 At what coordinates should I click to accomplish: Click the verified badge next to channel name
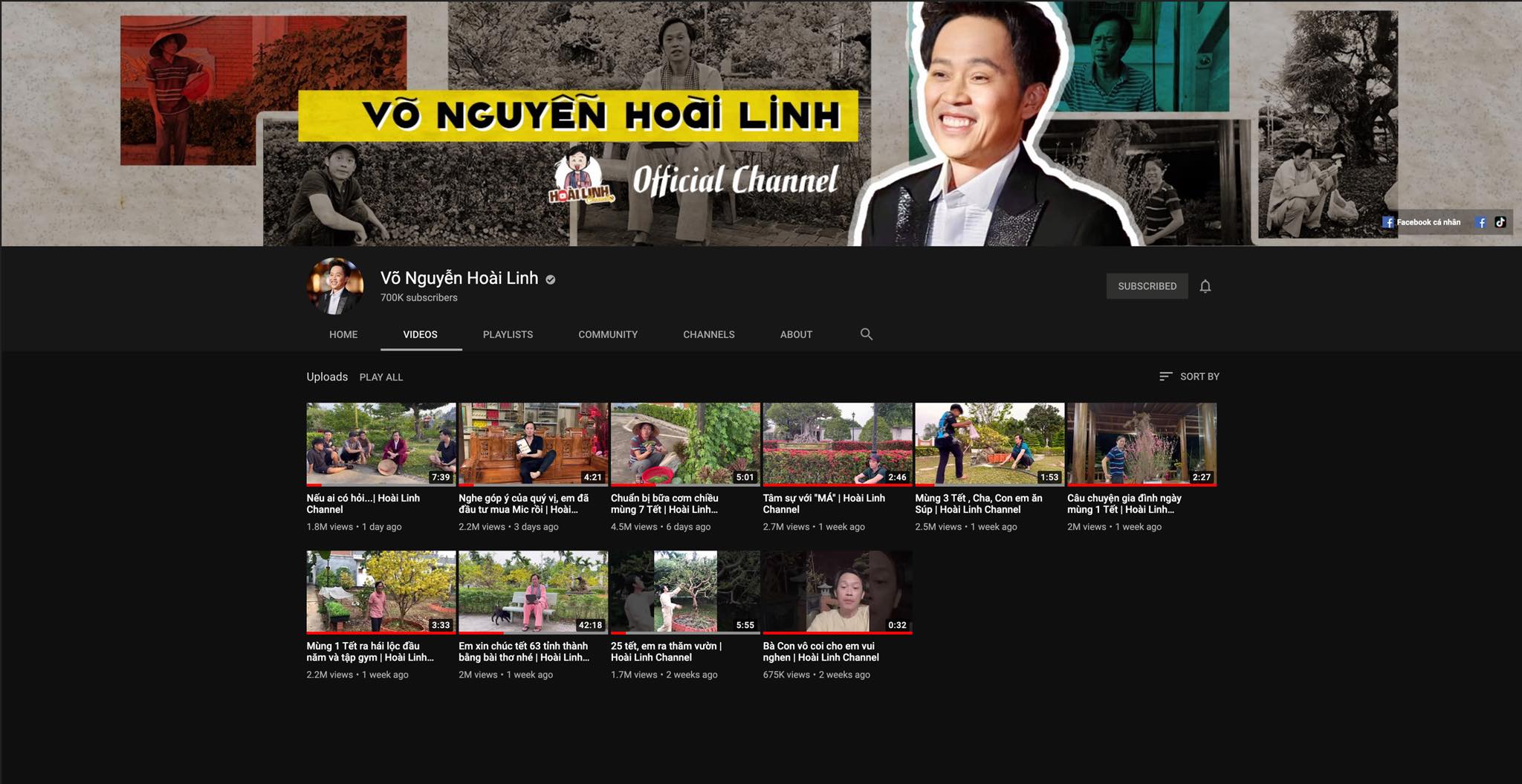[x=550, y=279]
